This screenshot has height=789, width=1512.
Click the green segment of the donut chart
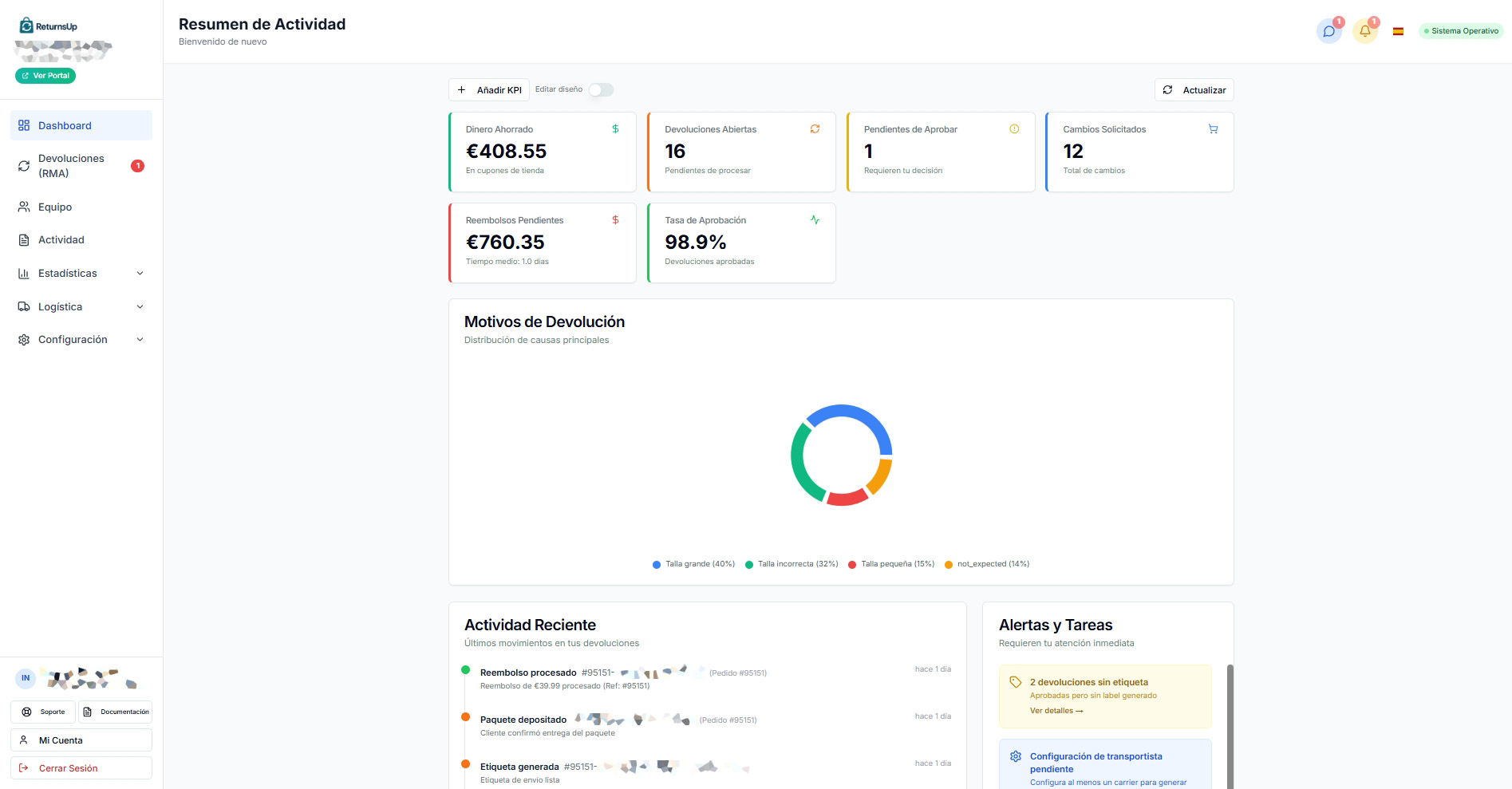pos(799,467)
